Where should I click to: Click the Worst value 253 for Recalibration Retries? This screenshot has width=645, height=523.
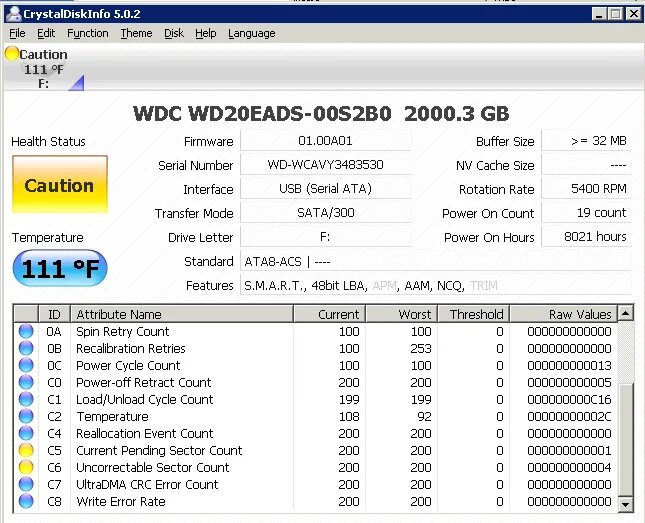click(x=421, y=348)
